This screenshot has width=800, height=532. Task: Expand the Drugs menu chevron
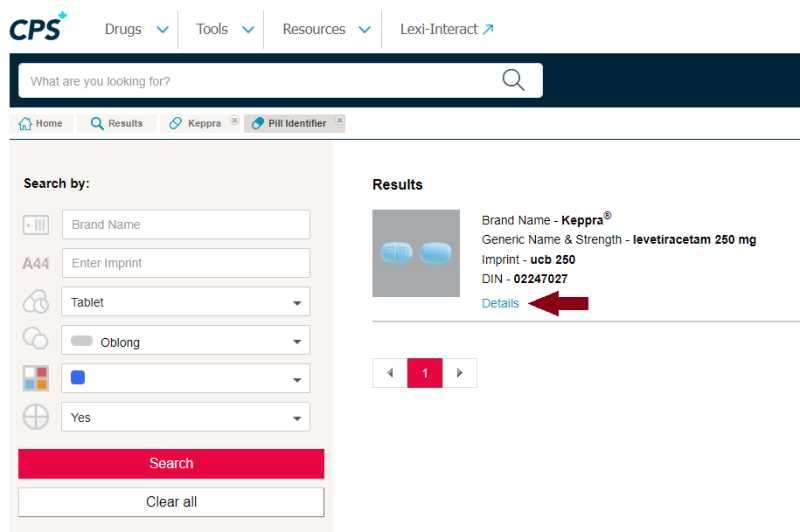162,30
